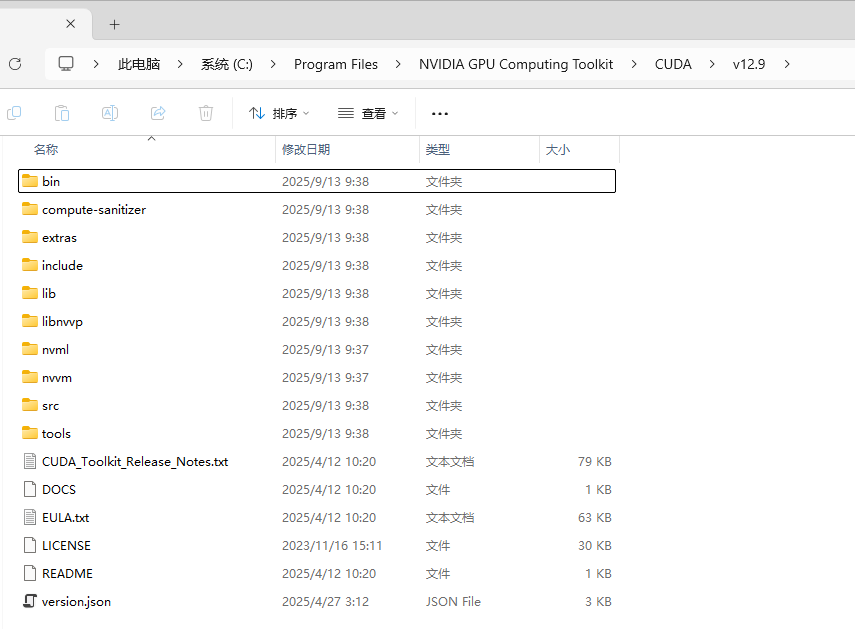Image resolution: width=855 pixels, height=629 pixels.
Task: Click the Share toolbar icon
Action: [158, 113]
